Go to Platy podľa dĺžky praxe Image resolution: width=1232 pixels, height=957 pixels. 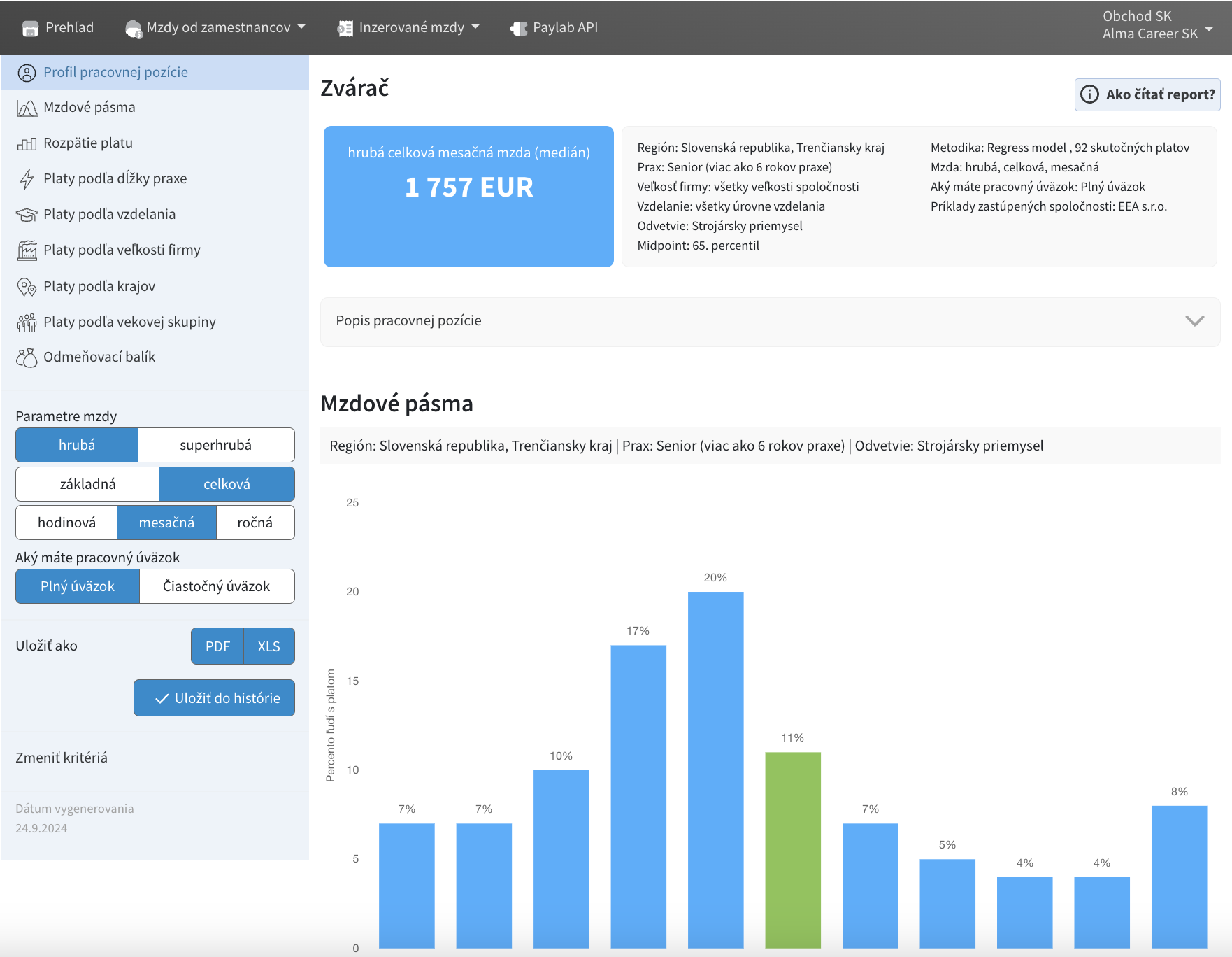pyautogui.click(x=155, y=179)
